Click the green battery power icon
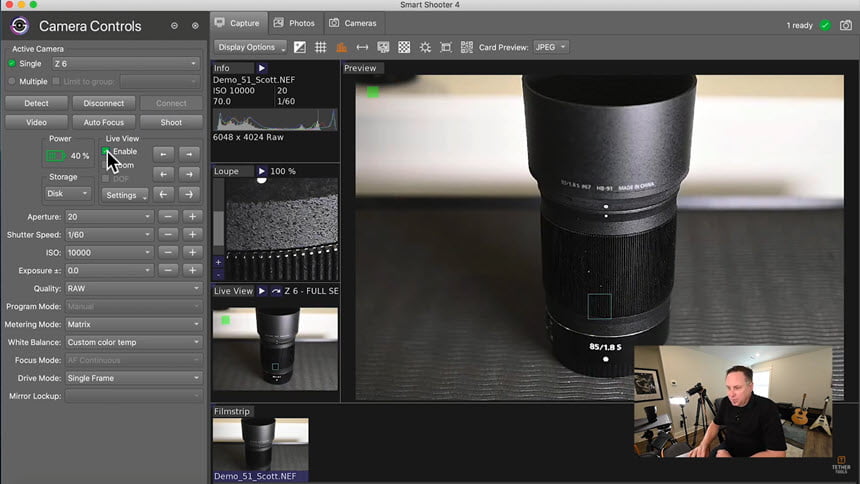The image size is (860, 484). [x=55, y=156]
